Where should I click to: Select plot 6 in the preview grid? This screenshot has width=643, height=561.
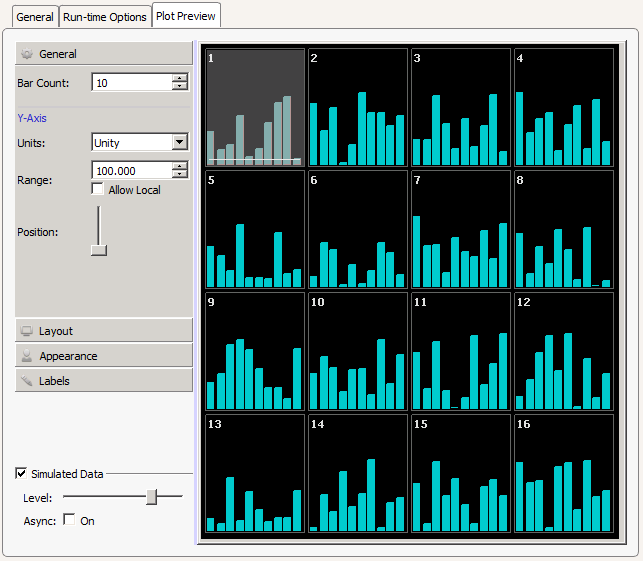pos(358,229)
